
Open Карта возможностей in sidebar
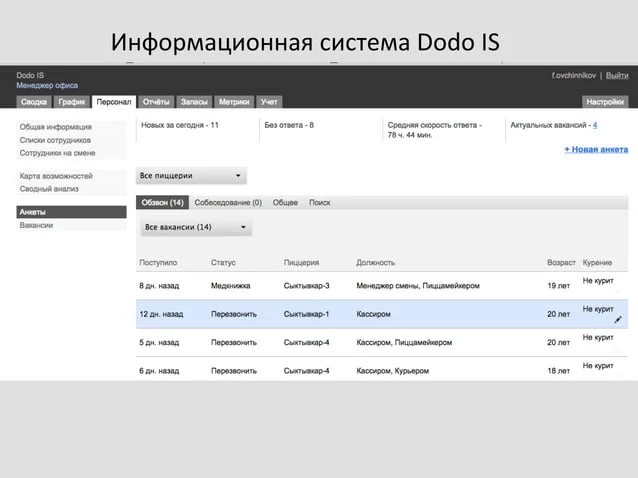point(56,176)
